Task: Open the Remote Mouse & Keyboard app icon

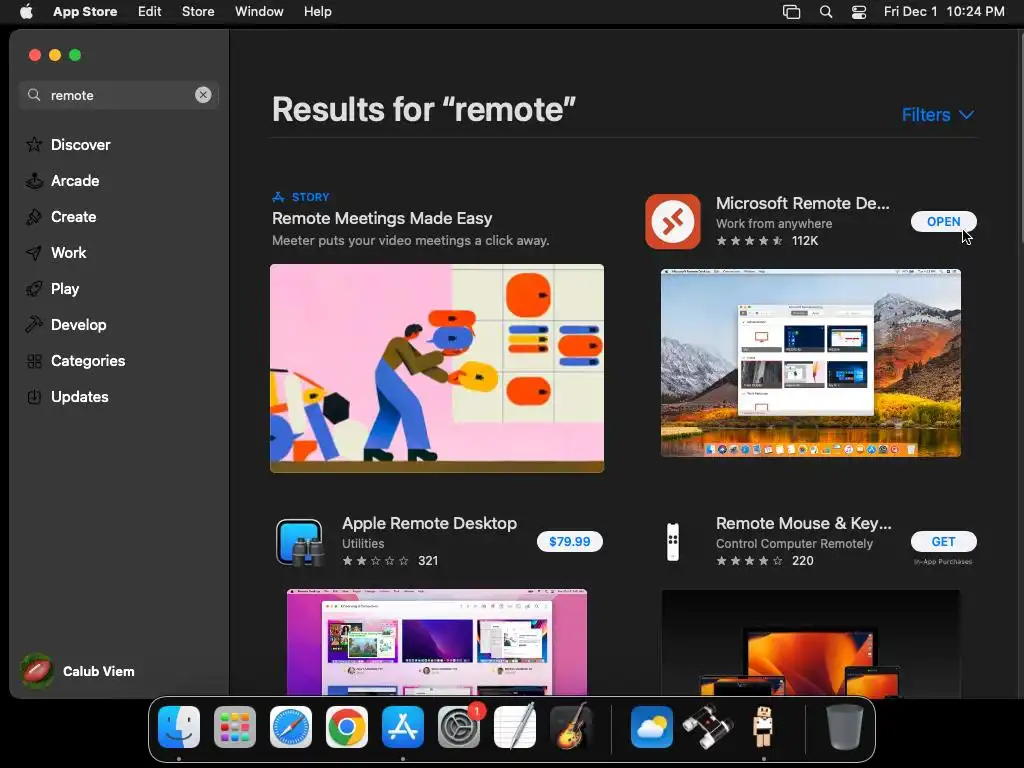Action: coord(673,542)
